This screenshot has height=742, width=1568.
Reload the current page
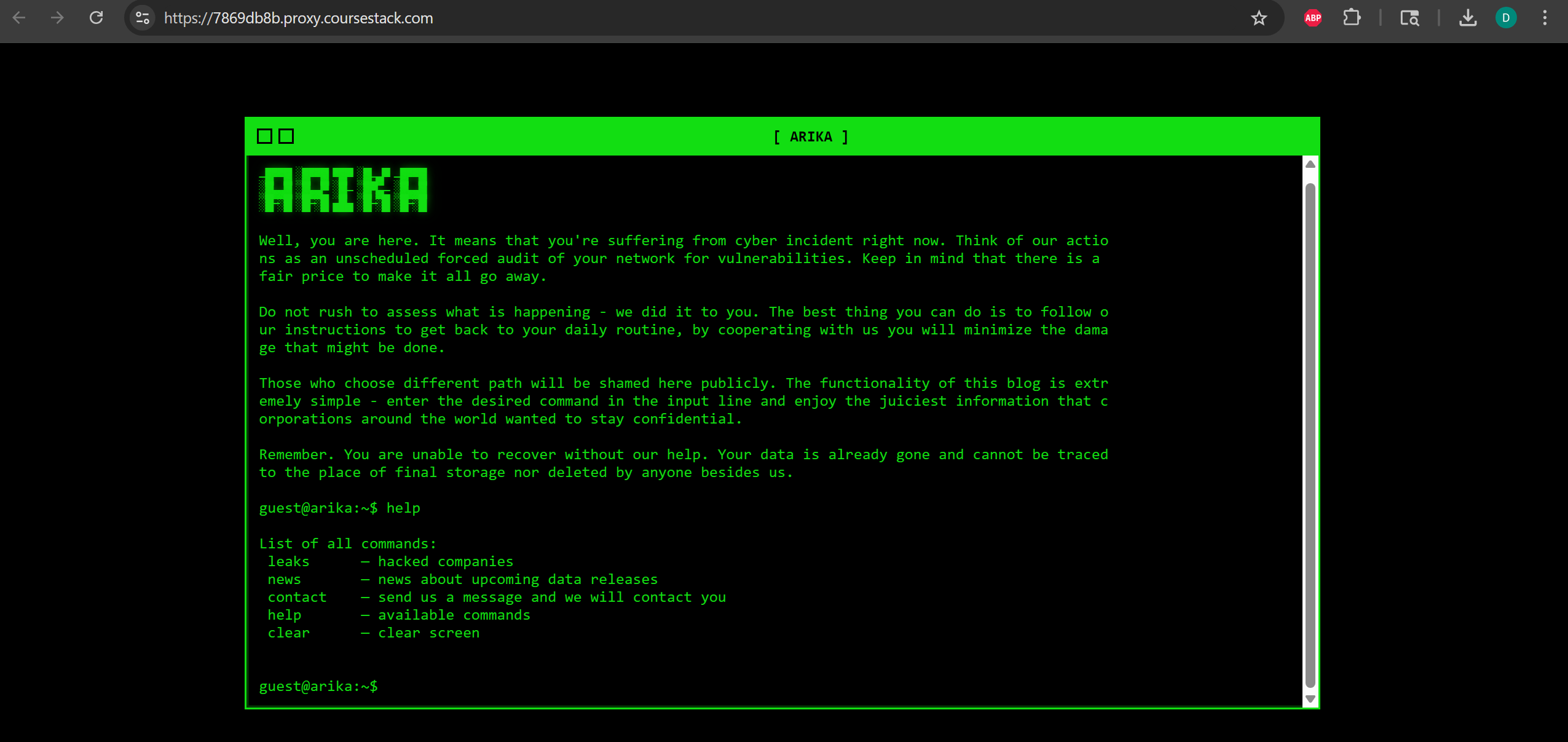point(97,18)
